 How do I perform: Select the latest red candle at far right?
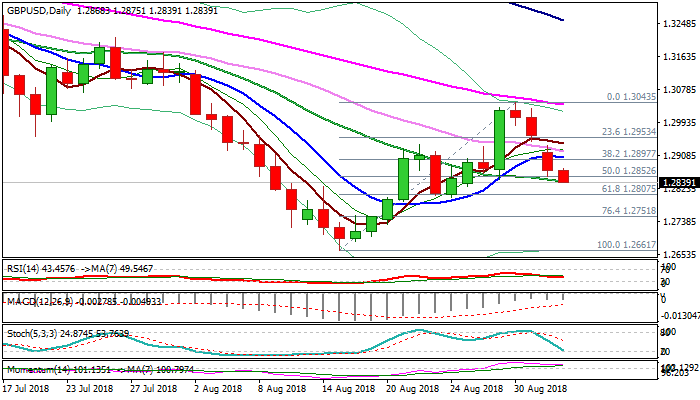[564, 176]
